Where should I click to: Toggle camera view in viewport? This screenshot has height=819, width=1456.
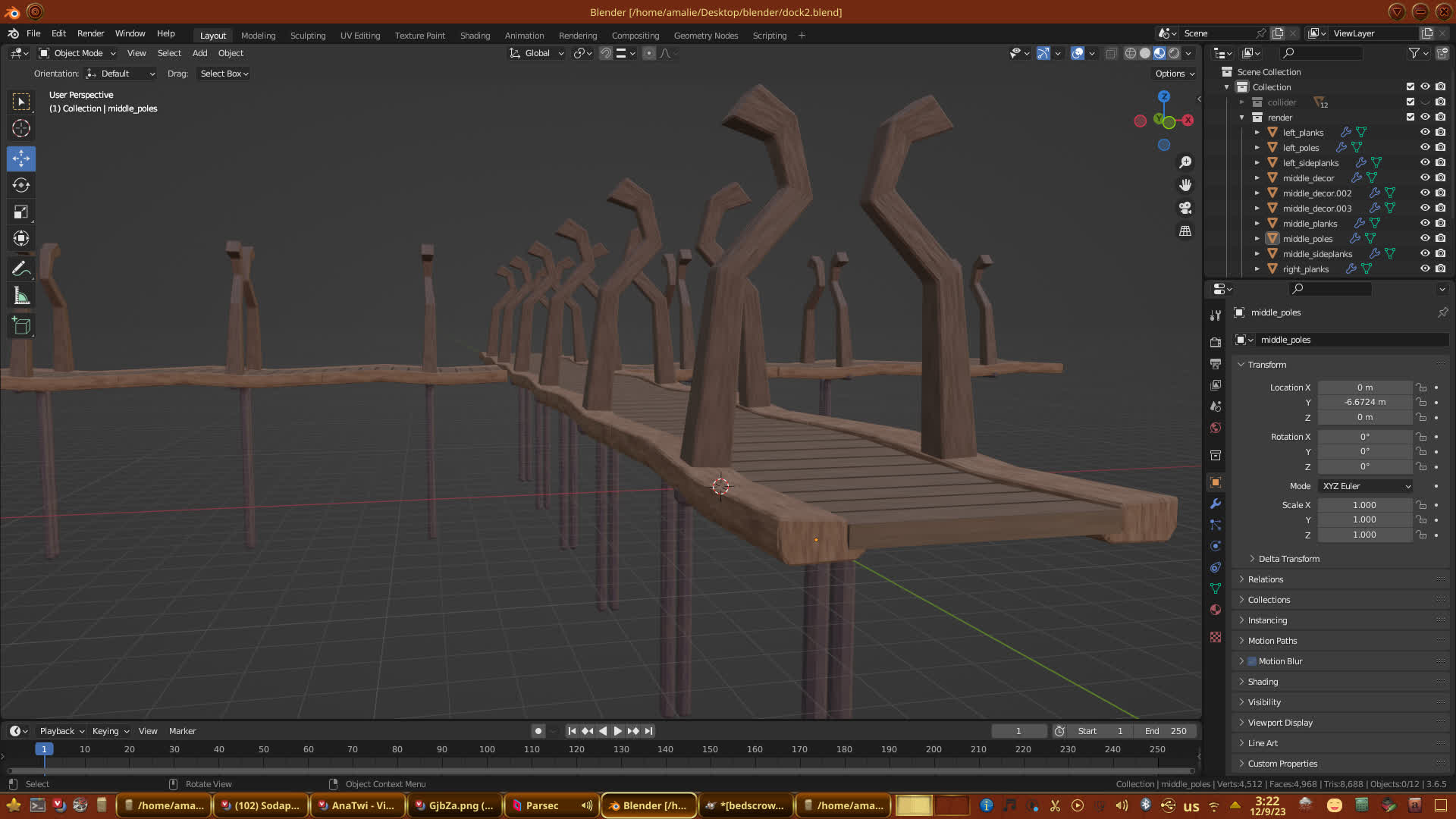tap(1185, 208)
